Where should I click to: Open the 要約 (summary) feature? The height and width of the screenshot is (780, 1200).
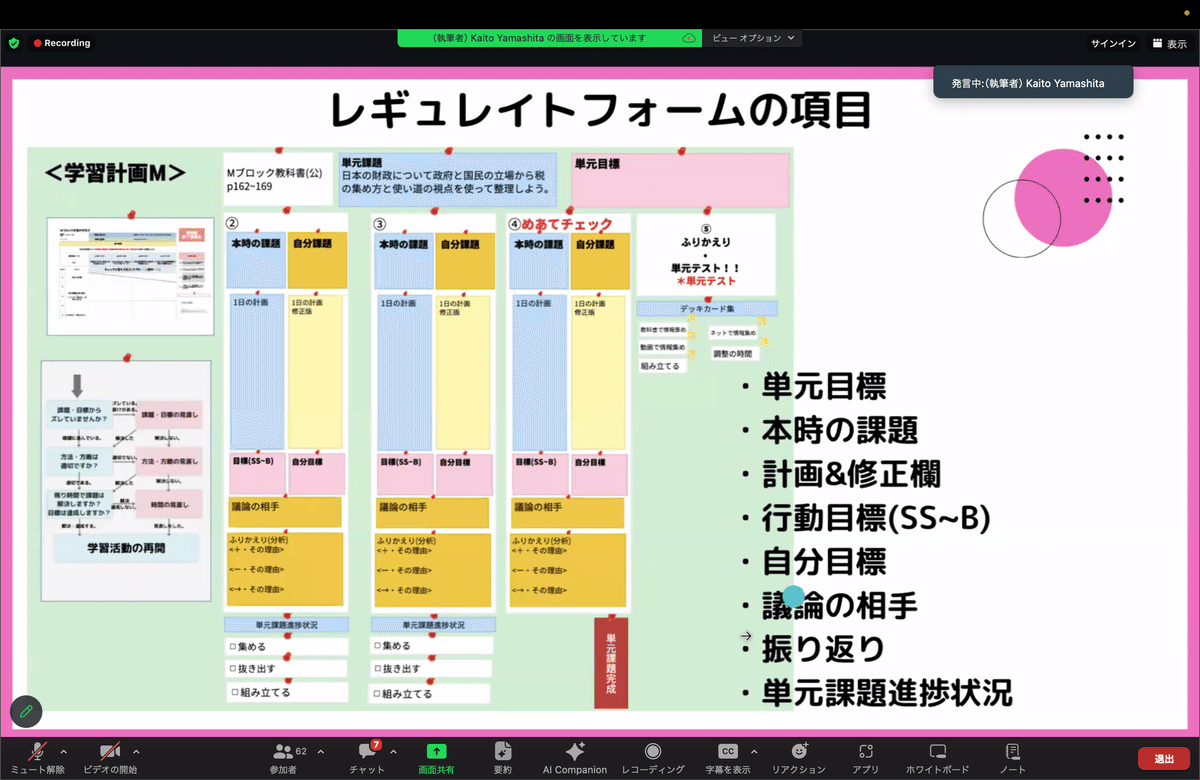[502, 757]
